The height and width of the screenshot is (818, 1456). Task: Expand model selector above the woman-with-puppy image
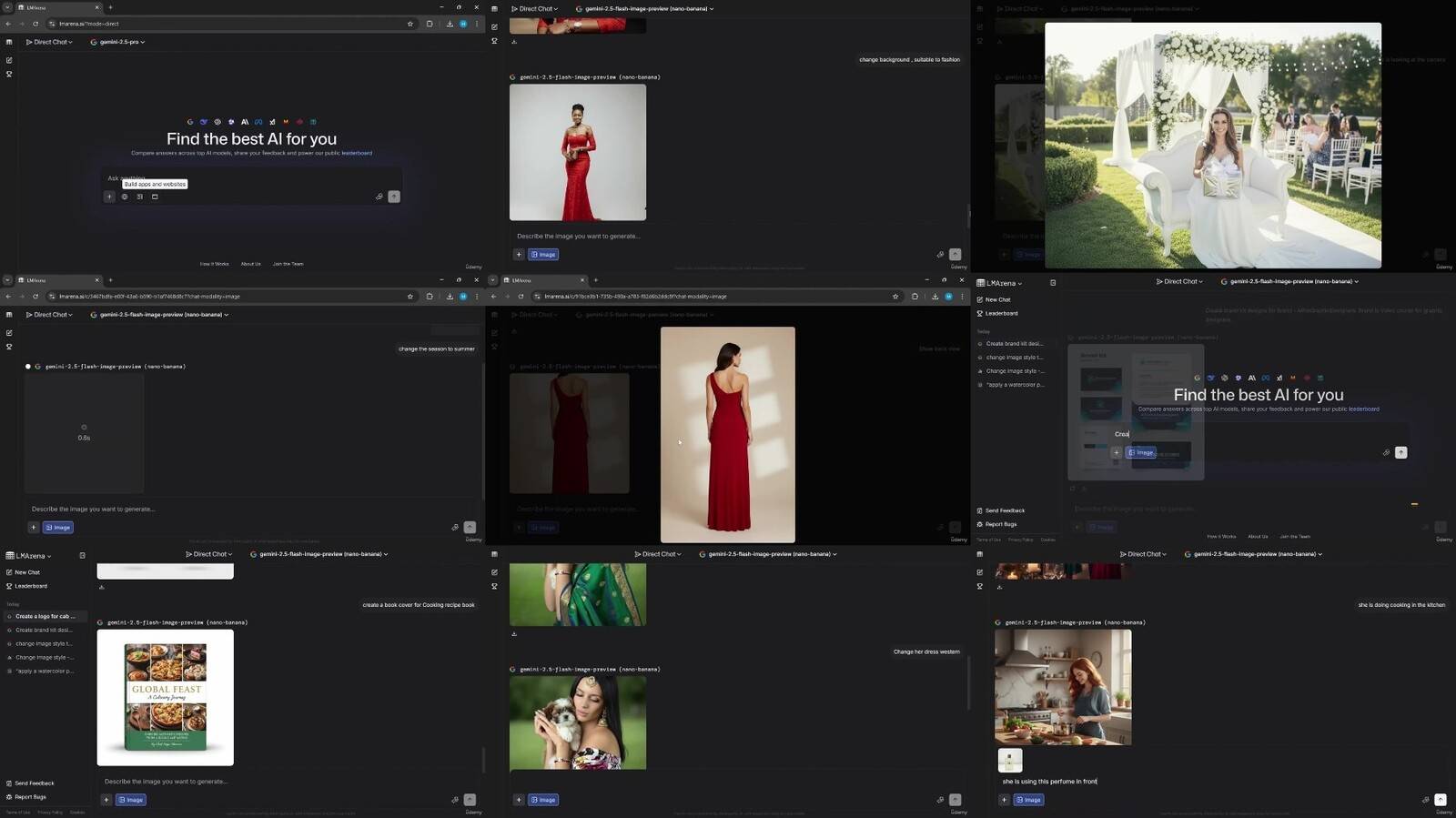pyautogui.click(x=768, y=554)
